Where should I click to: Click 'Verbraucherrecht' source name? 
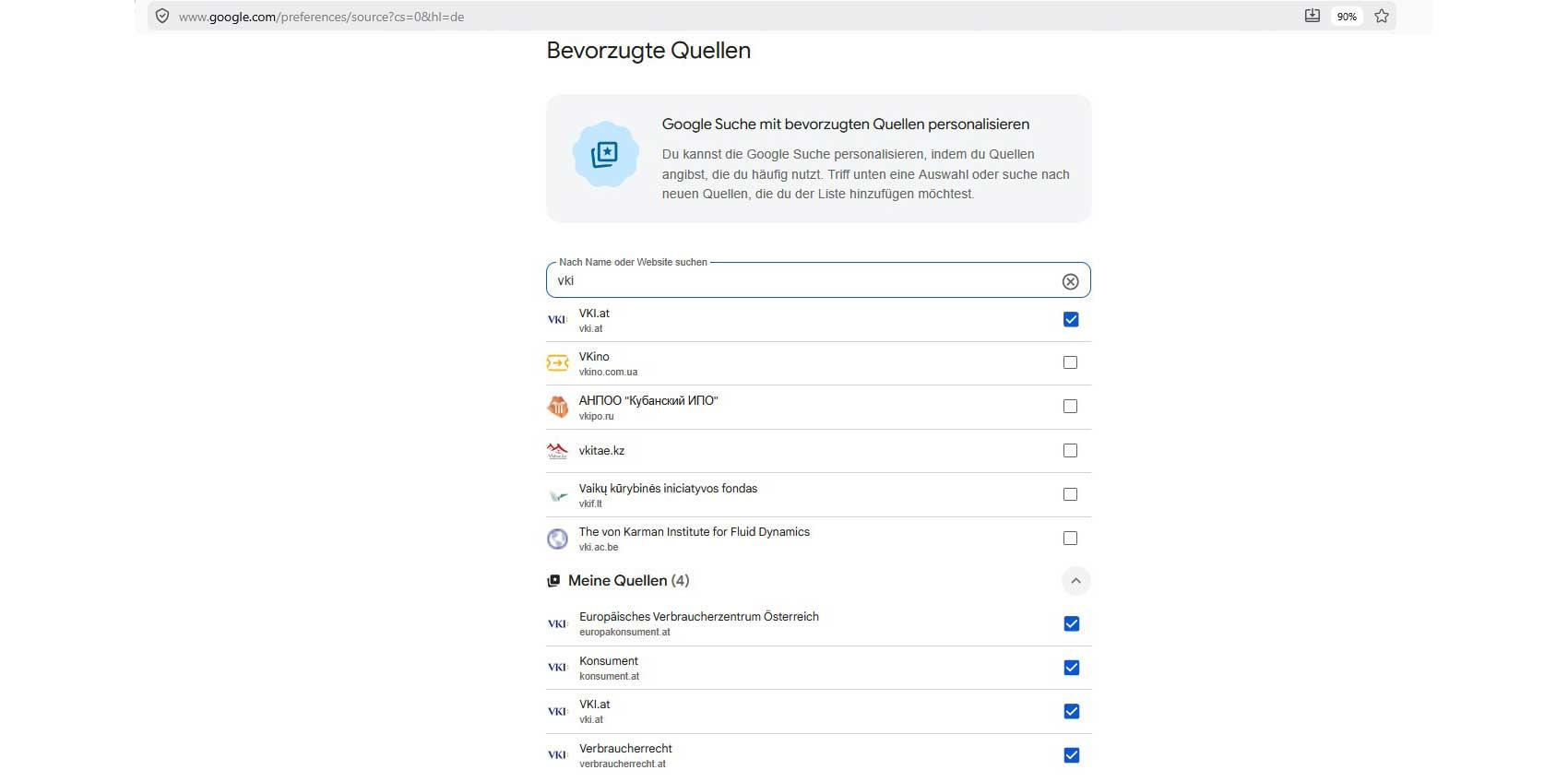625,749
